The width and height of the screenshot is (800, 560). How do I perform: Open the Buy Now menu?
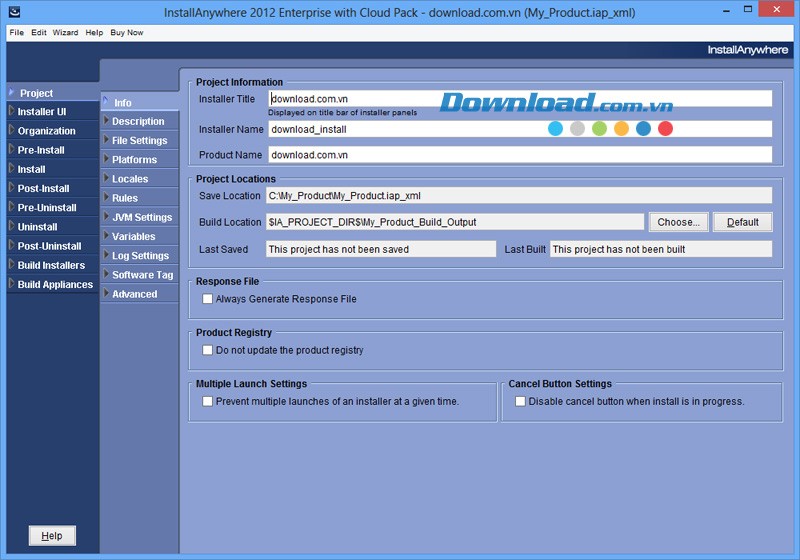pos(127,33)
